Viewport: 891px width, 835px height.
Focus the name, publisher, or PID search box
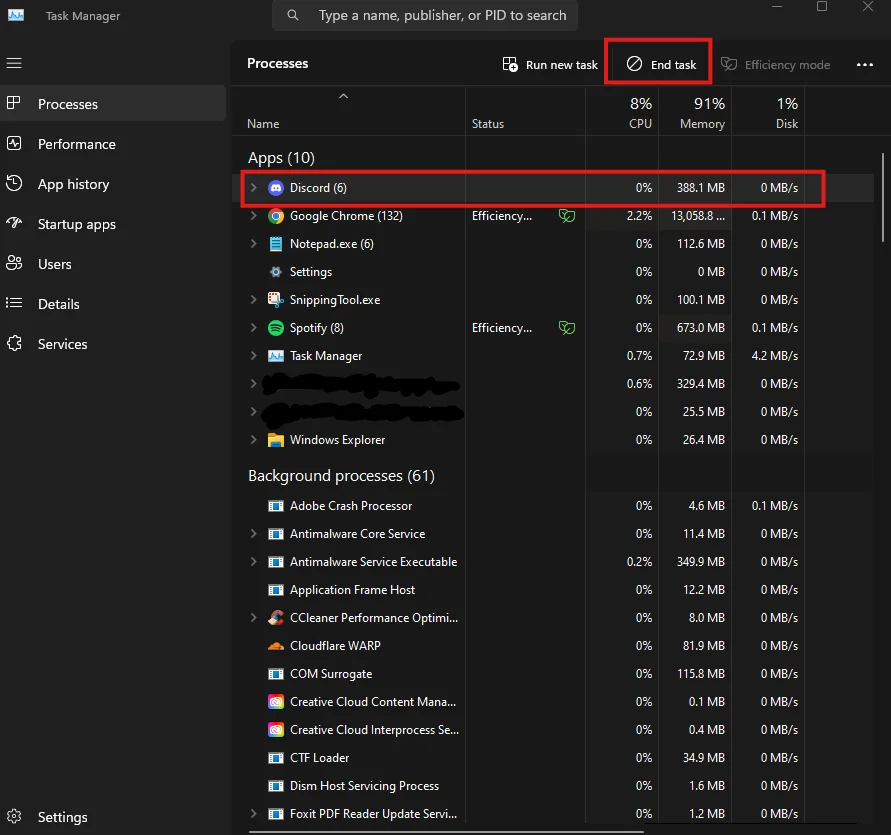(x=425, y=15)
